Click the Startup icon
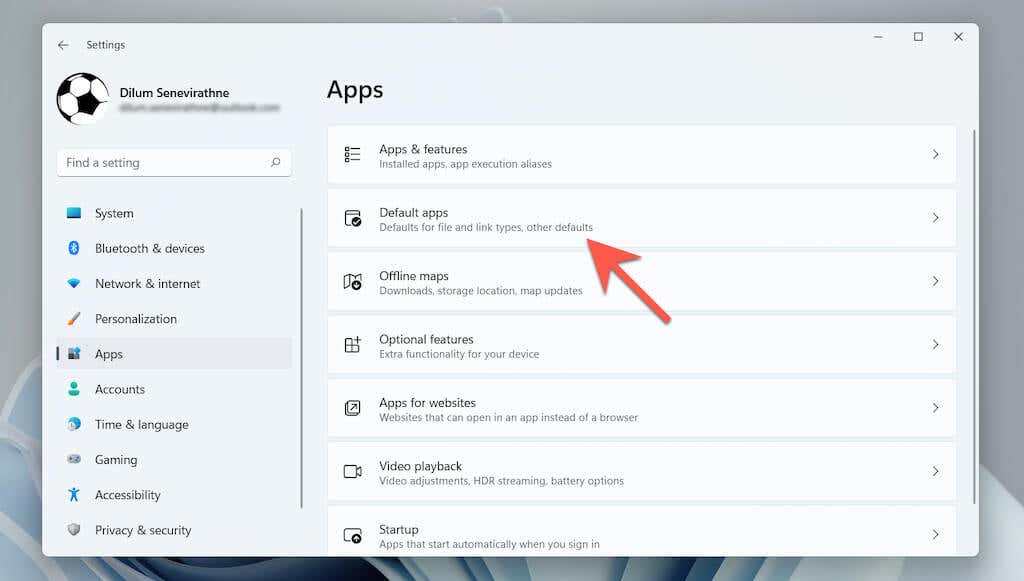The image size is (1024, 581). pos(352,535)
